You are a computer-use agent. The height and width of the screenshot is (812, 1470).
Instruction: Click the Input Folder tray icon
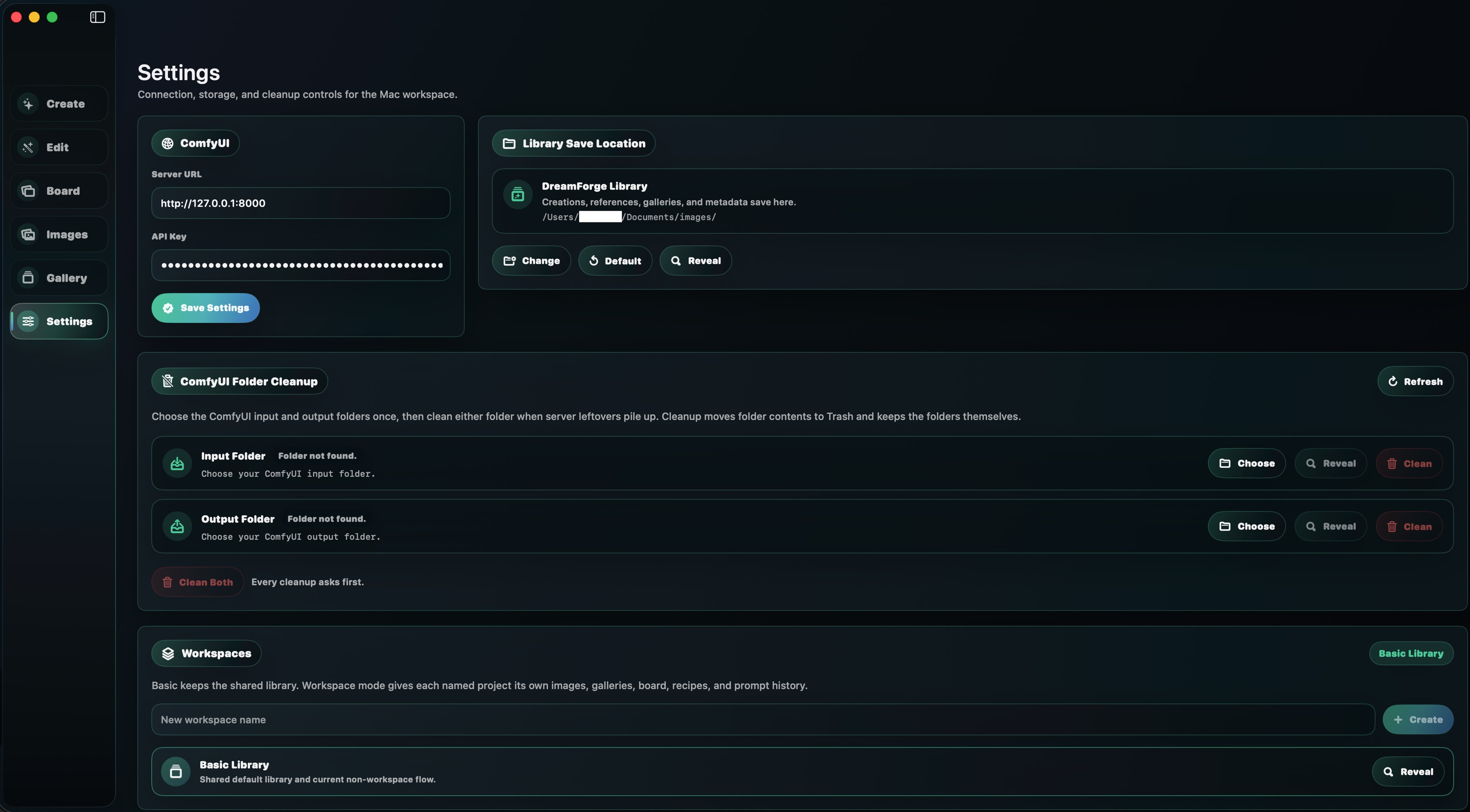[177, 463]
